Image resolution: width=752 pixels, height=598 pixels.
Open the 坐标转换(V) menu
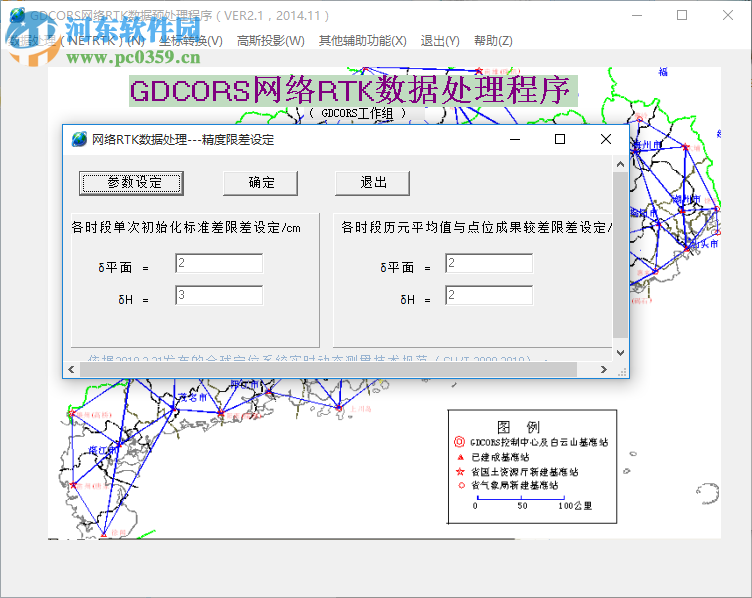click(x=191, y=41)
